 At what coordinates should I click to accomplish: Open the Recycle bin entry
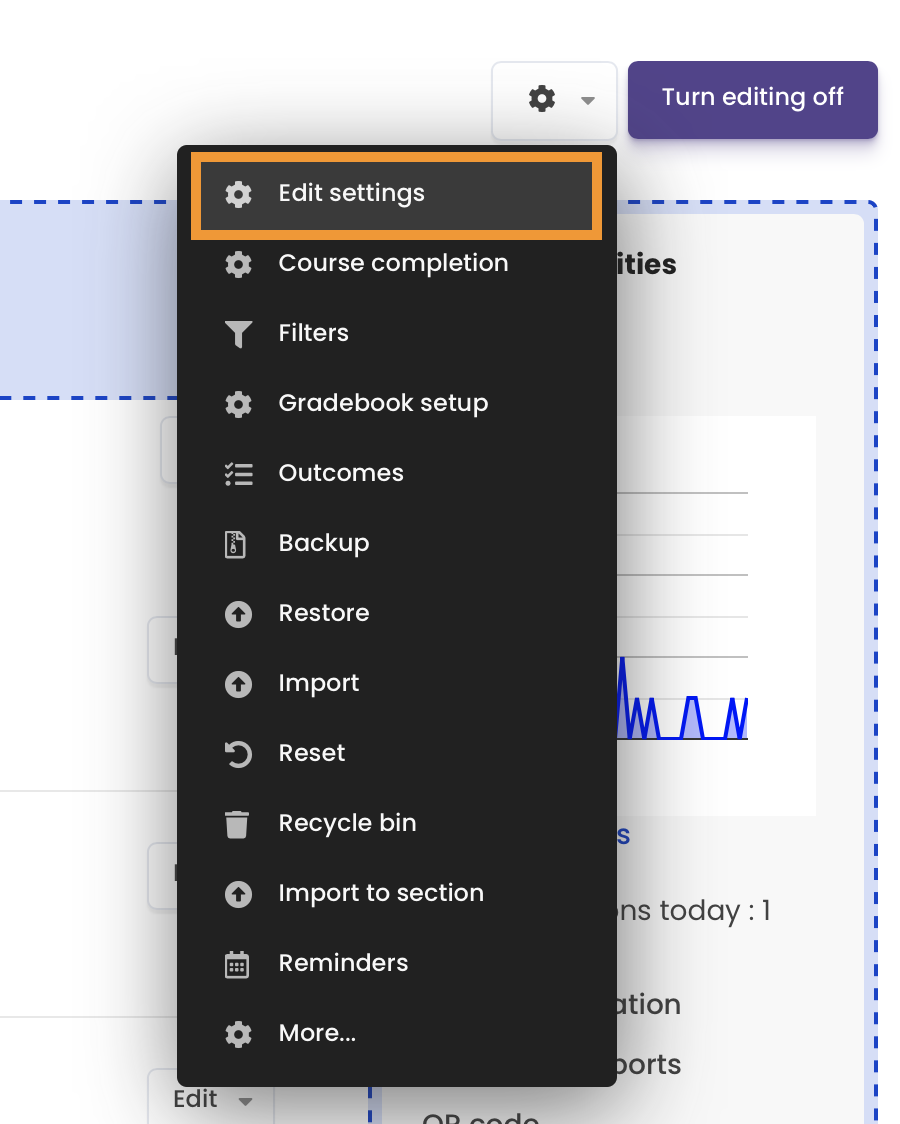click(396, 824)
